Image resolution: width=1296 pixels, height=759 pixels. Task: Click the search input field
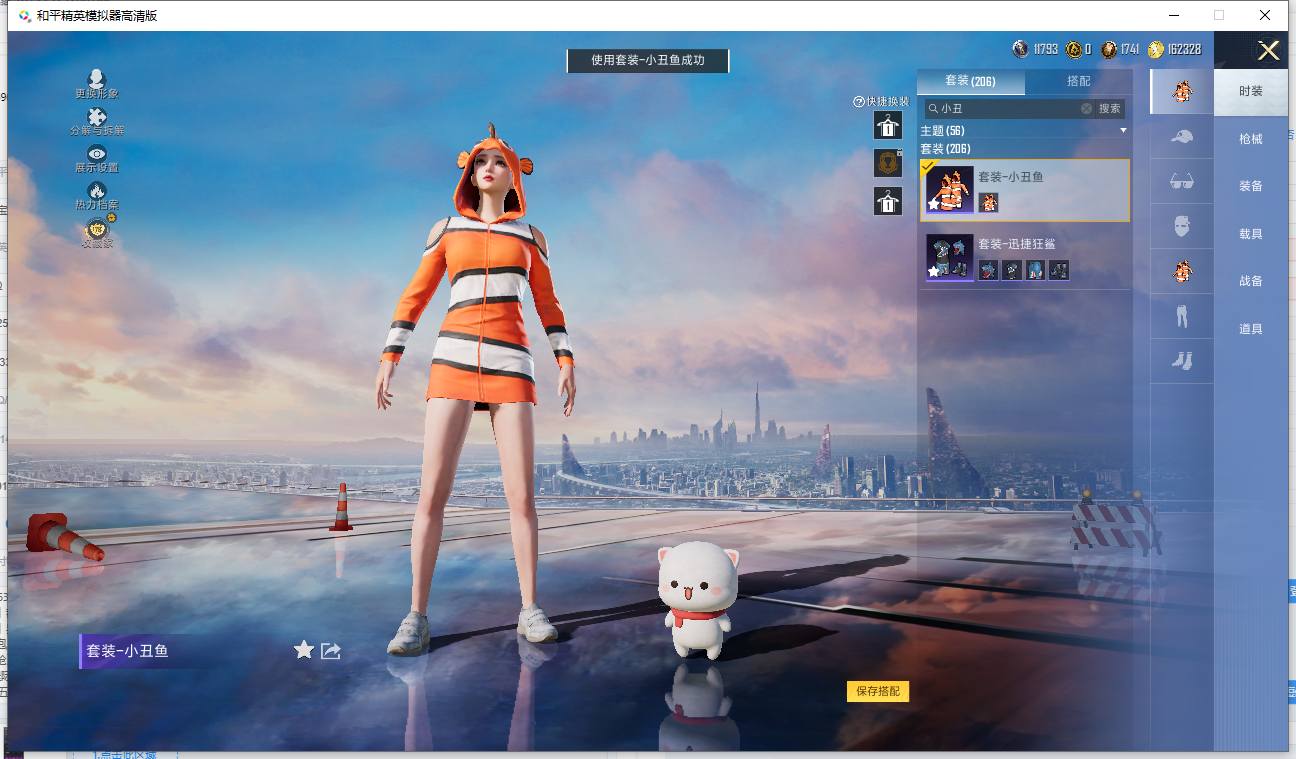(x=1009, y=109)
